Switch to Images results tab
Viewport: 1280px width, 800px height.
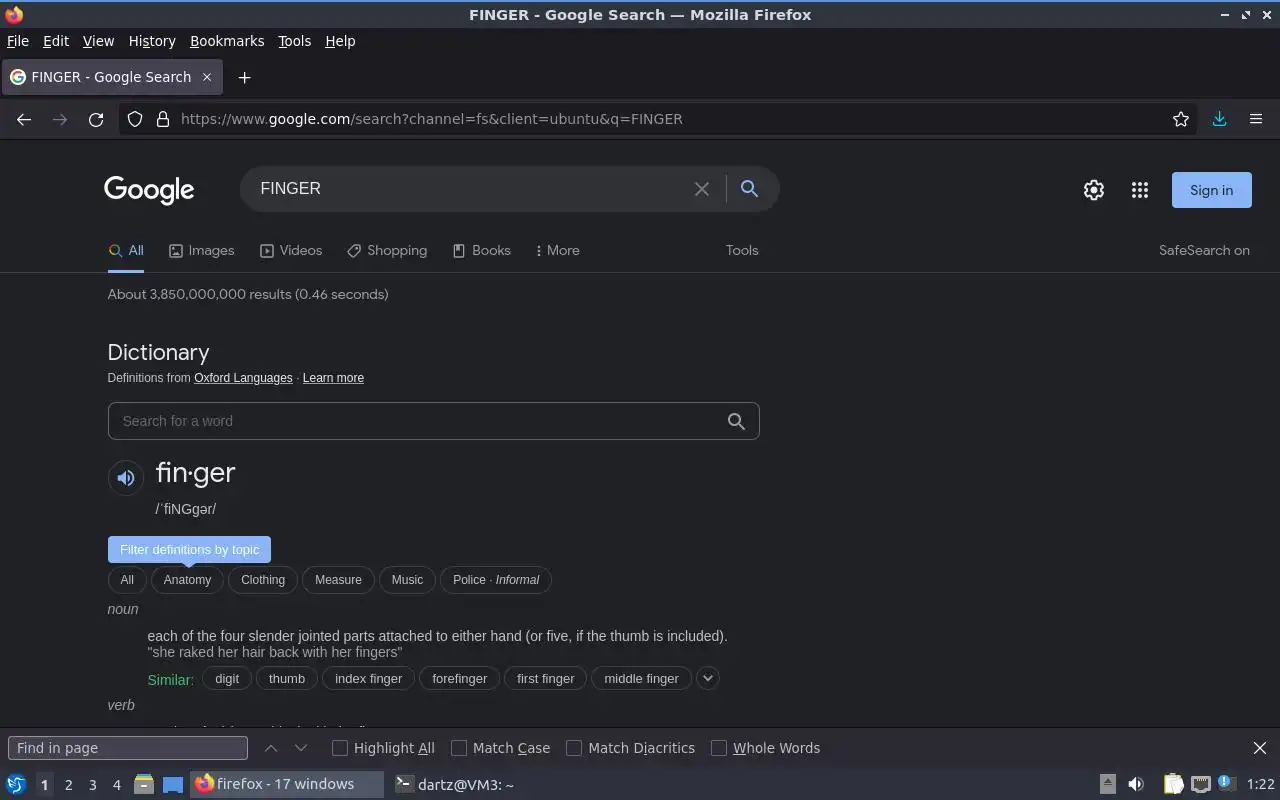[x=201, y=250]
